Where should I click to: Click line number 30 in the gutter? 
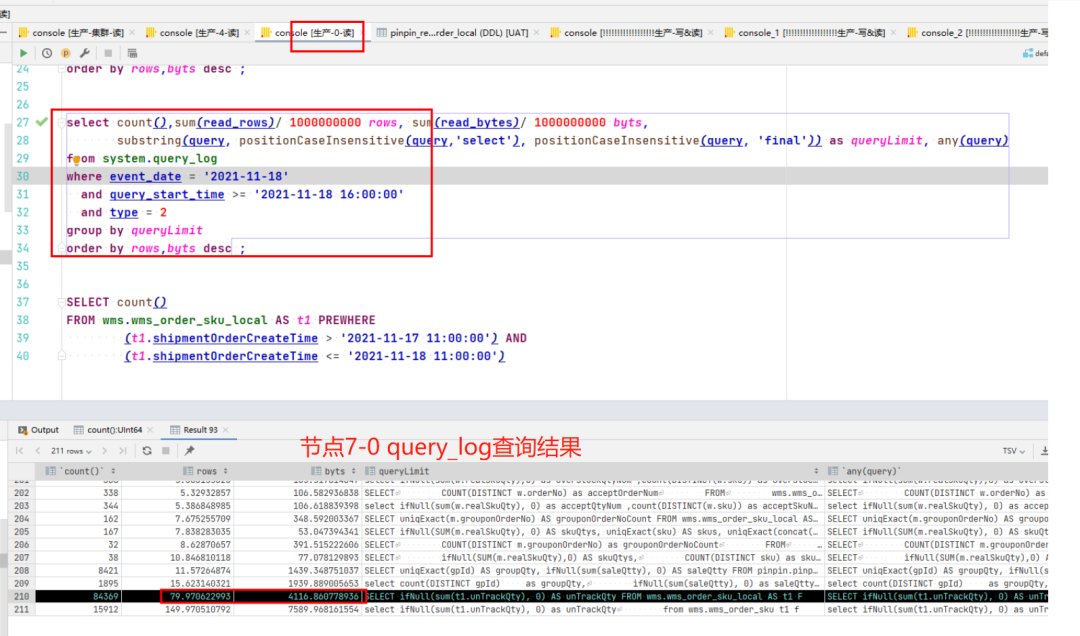click(23, 176)
